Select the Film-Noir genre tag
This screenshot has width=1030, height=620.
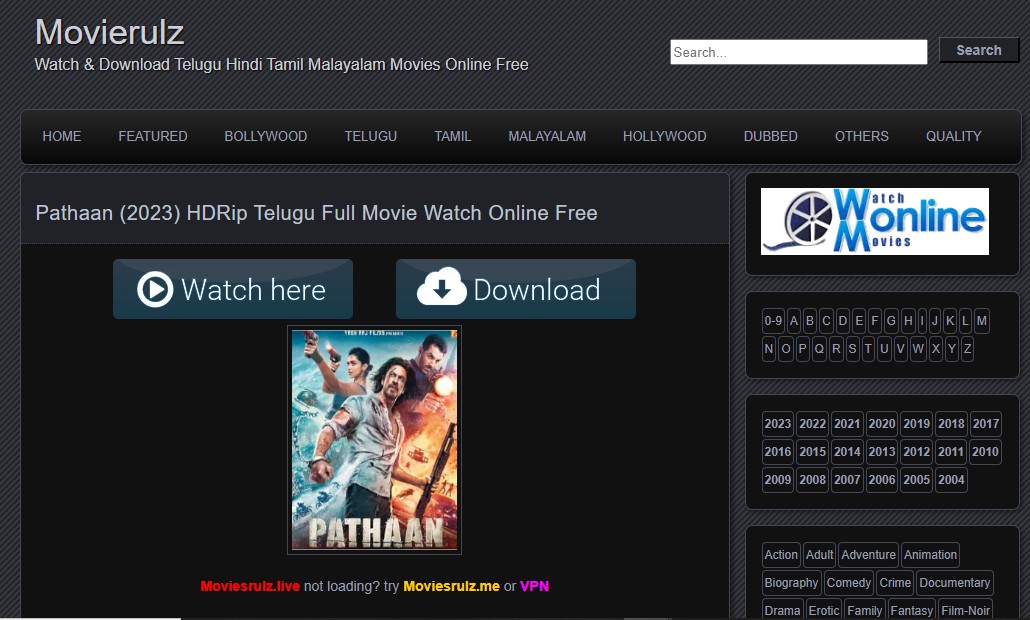966,610
